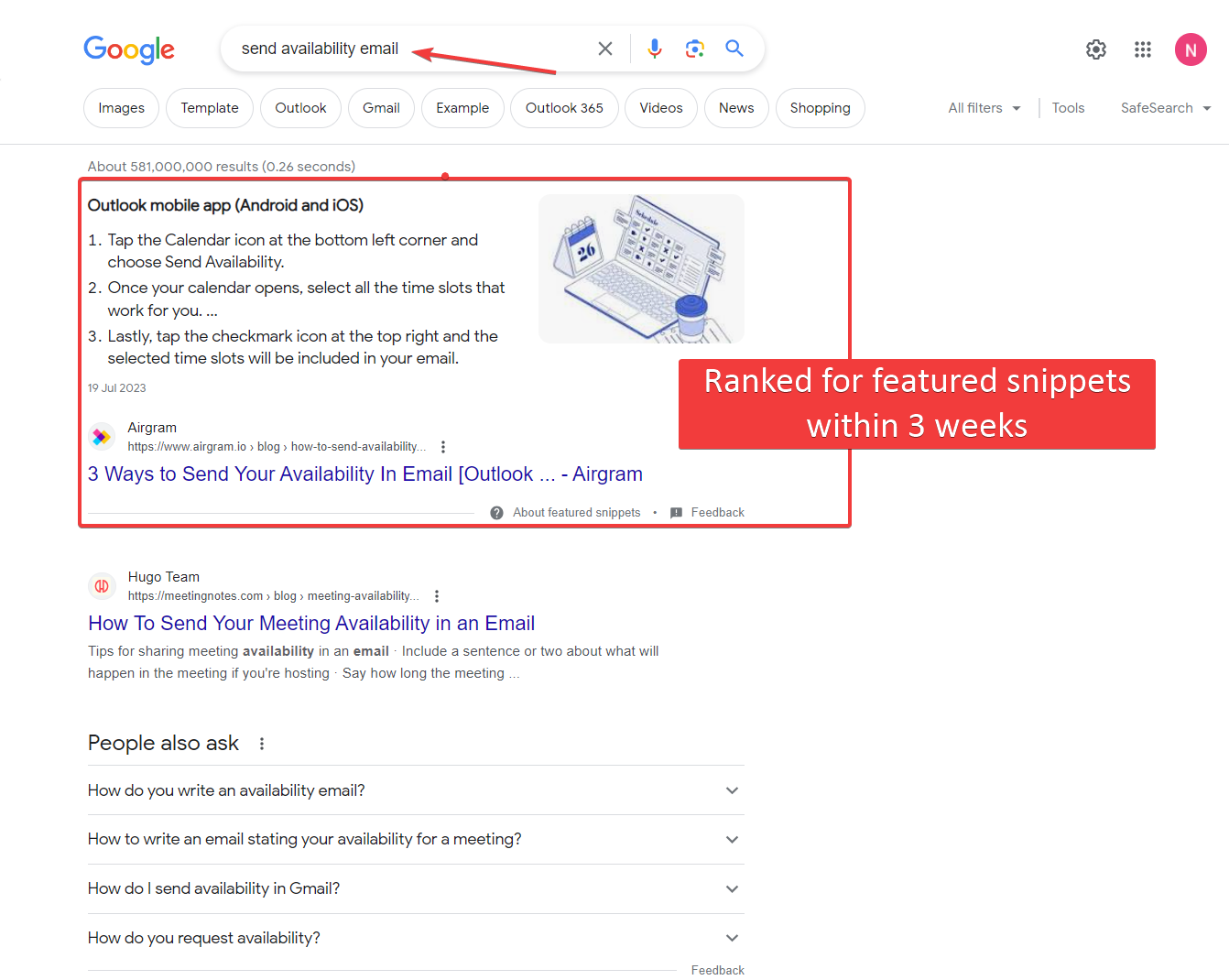Viewport: 1229px width, 980px height.
Task: Open the Google apps grid
Action: tap(1143, 49)
